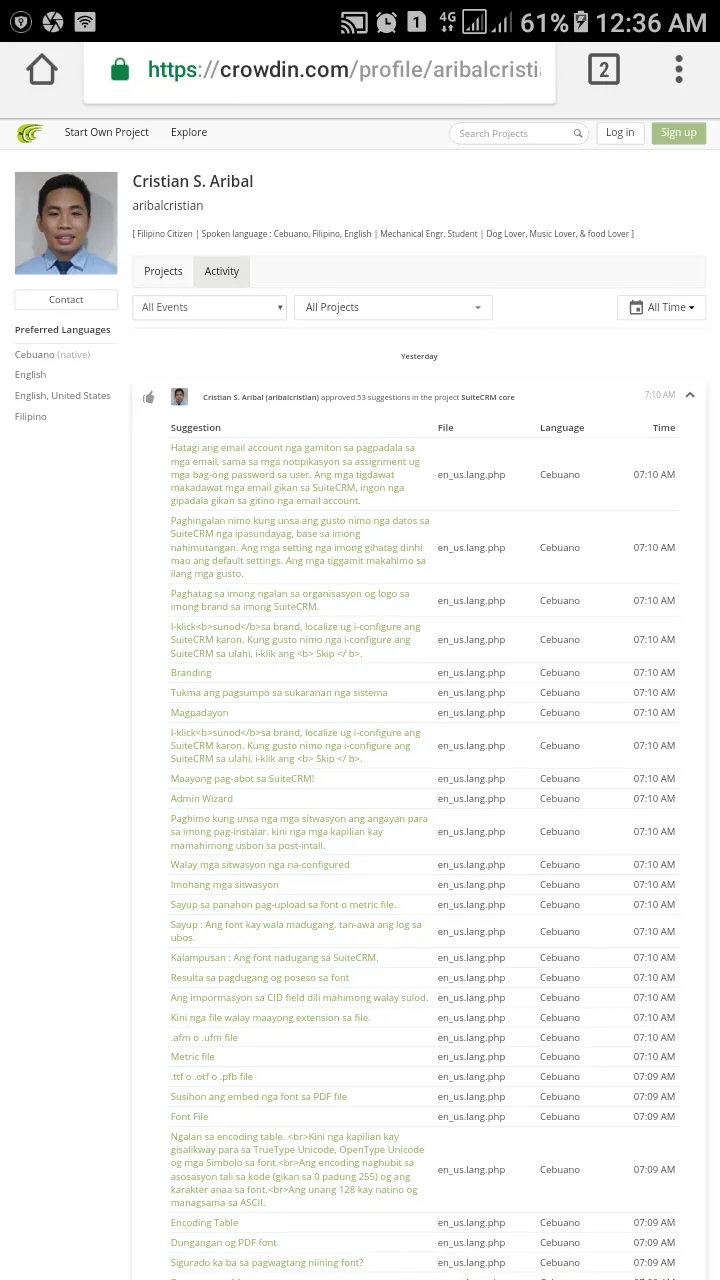Viewport: 720px width, 1280px height.
Task: Open the Font File suggestion link
Action: [x=189, y=1116]
